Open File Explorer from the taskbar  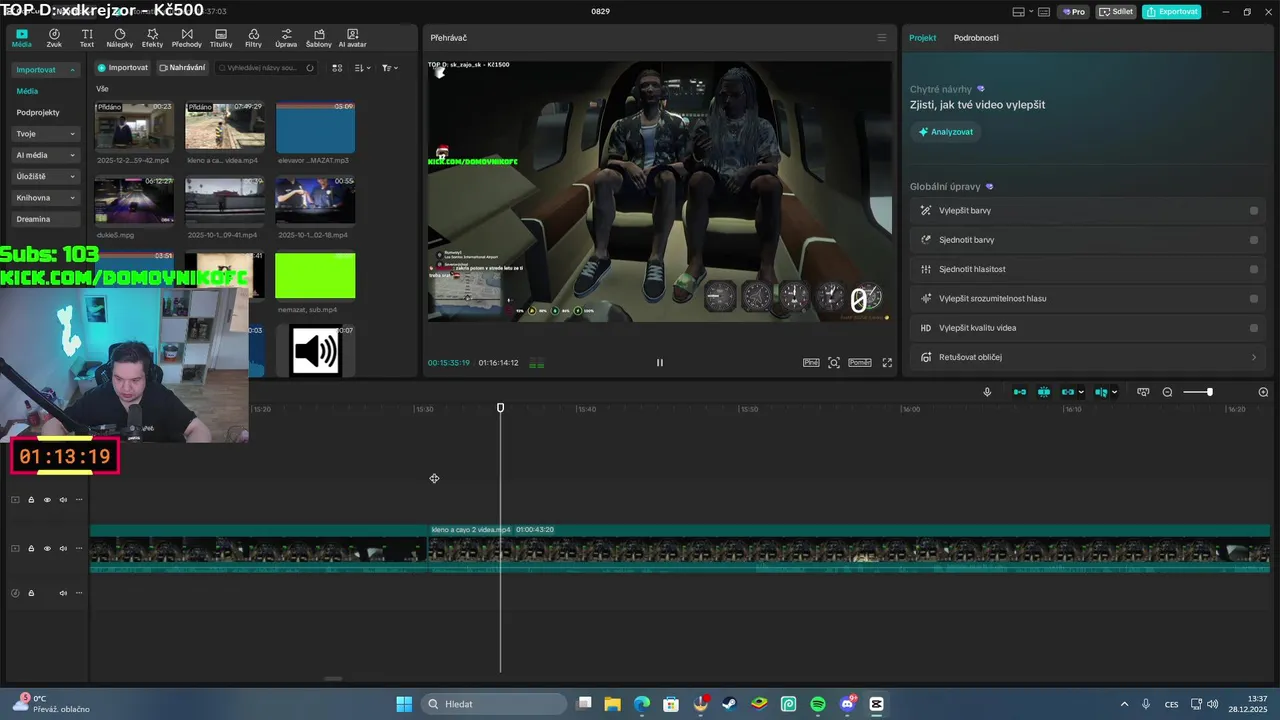(612, 704)
